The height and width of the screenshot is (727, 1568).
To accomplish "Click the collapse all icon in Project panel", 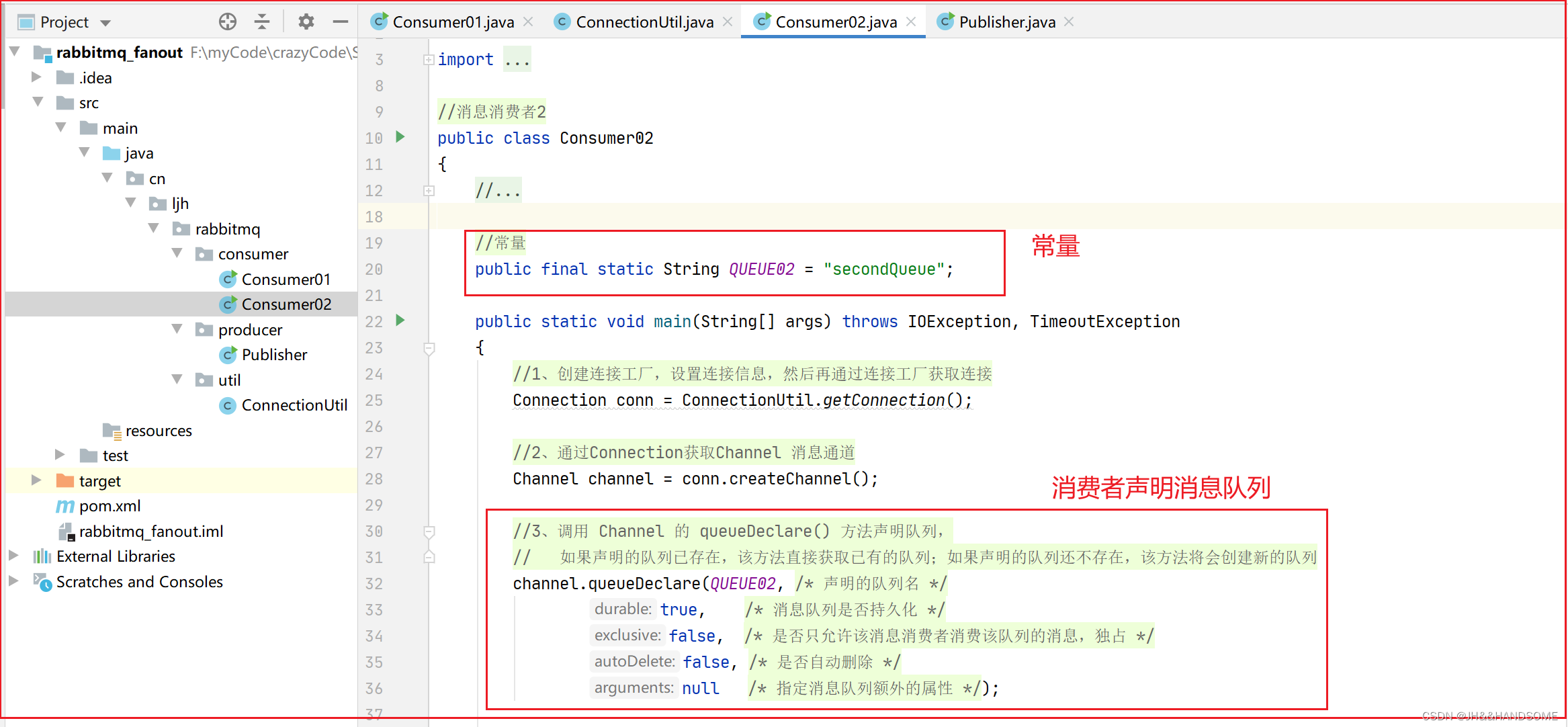I will [262, 22].
